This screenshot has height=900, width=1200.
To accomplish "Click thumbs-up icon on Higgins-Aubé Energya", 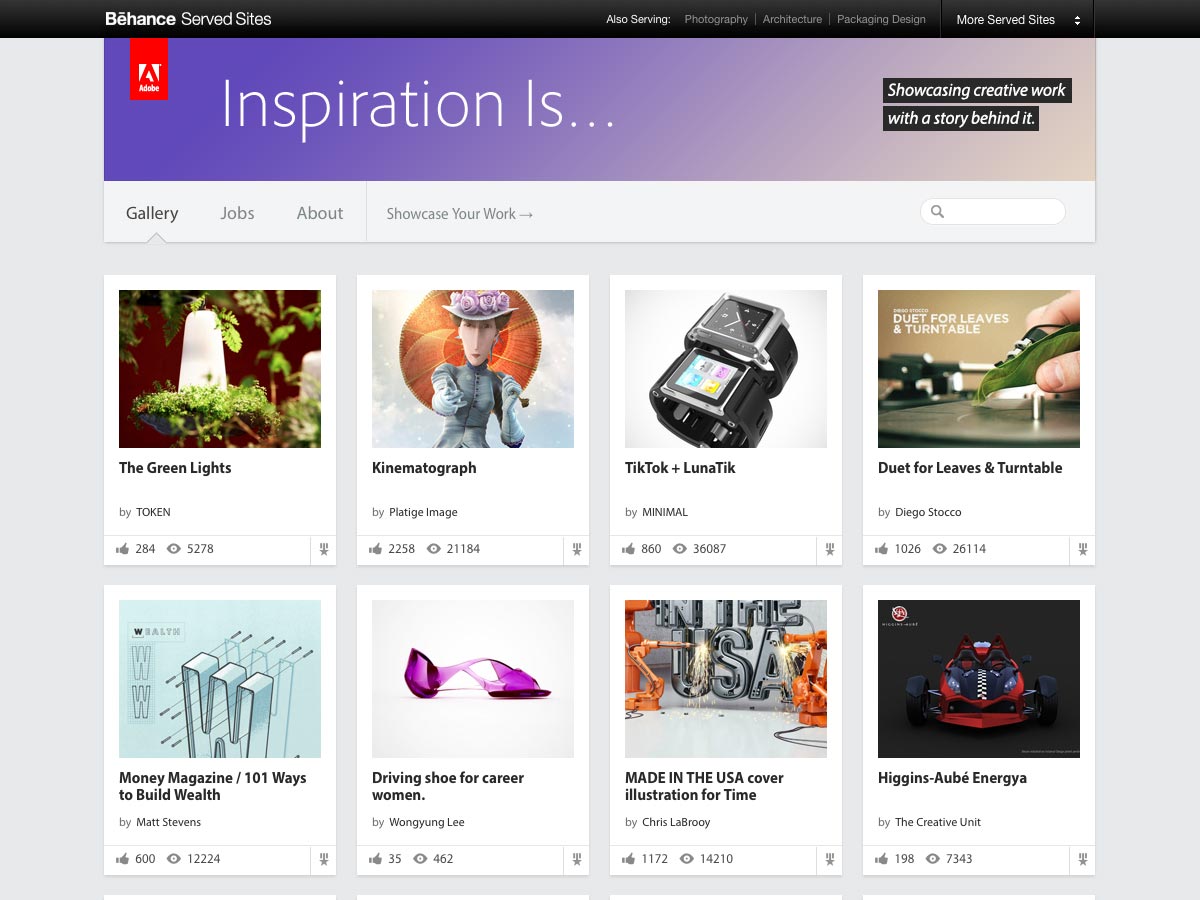I will pos(881,859).
